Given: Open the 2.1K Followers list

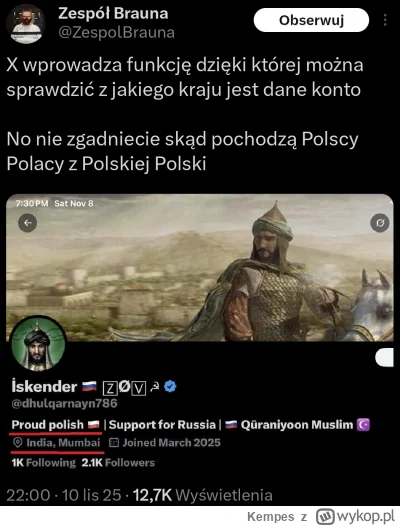Looking at the screenshot, I should [118, 463].
